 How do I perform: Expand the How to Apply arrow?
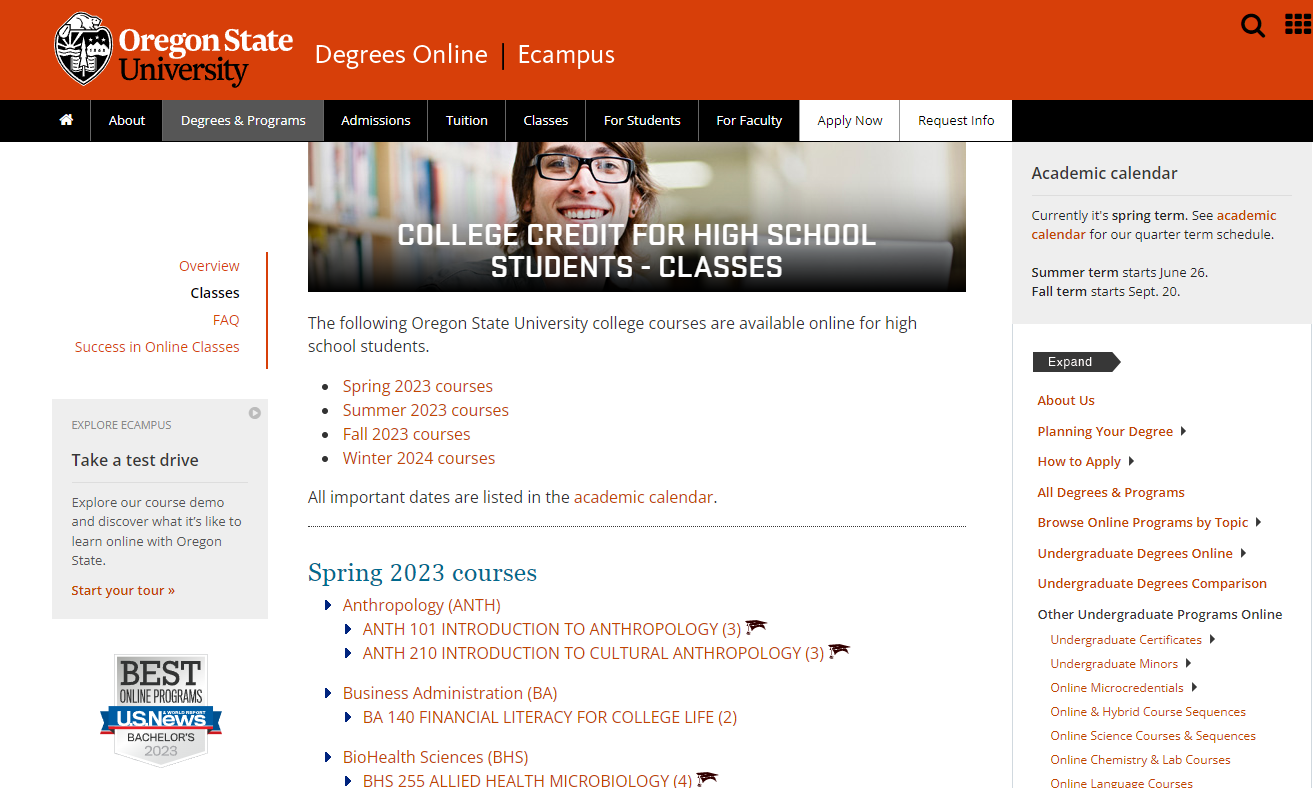1132,461
